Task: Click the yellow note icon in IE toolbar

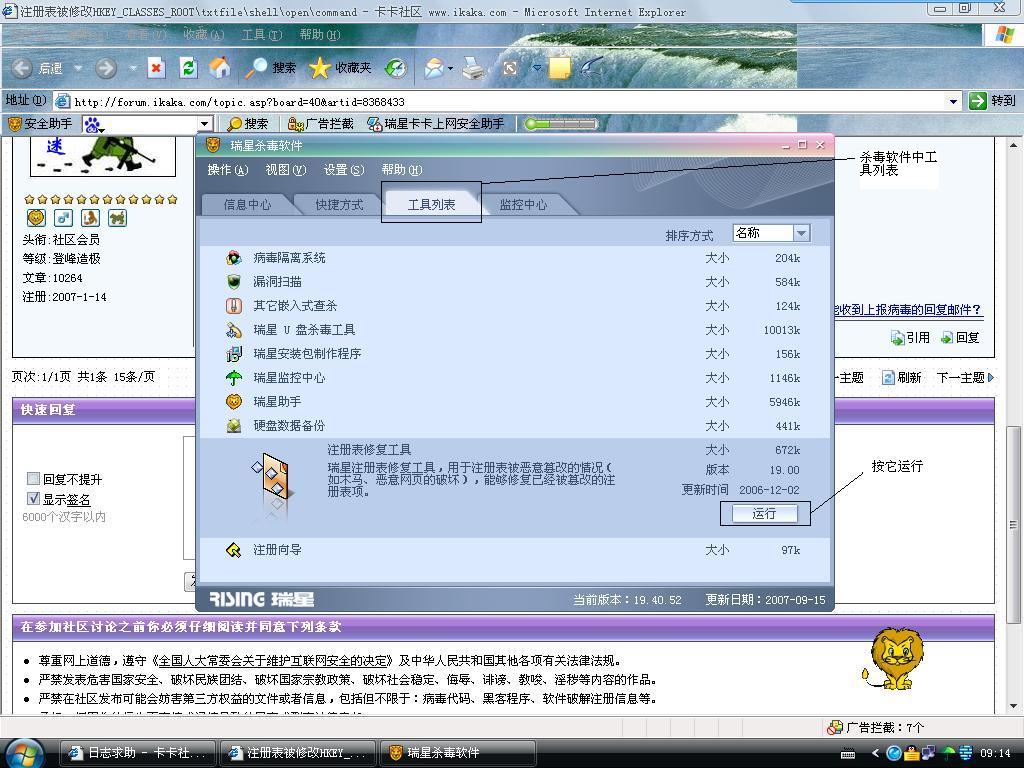Action: (560, 67)
